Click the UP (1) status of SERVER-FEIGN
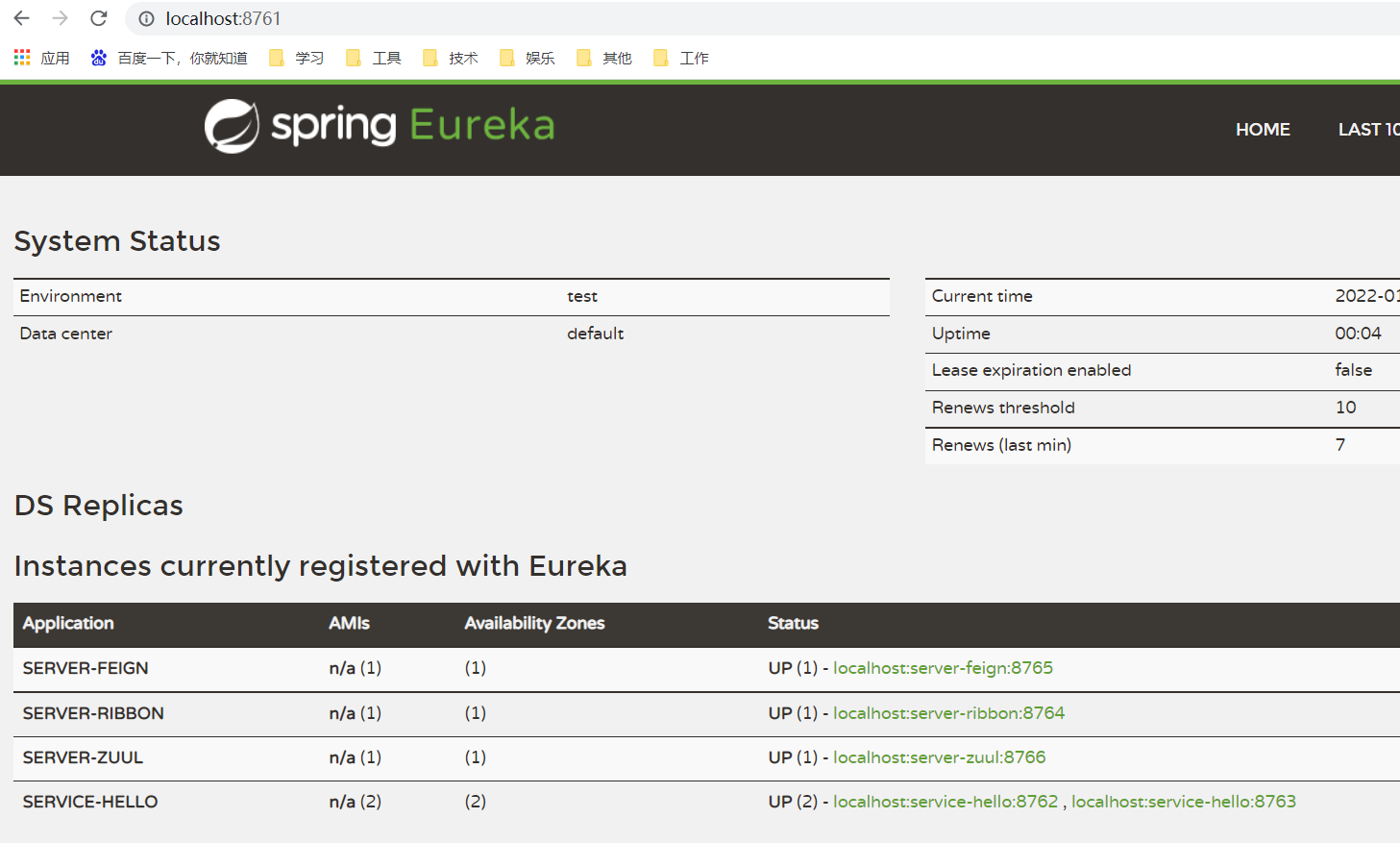Screen dimensions: 1400x843 click(793, 668)
